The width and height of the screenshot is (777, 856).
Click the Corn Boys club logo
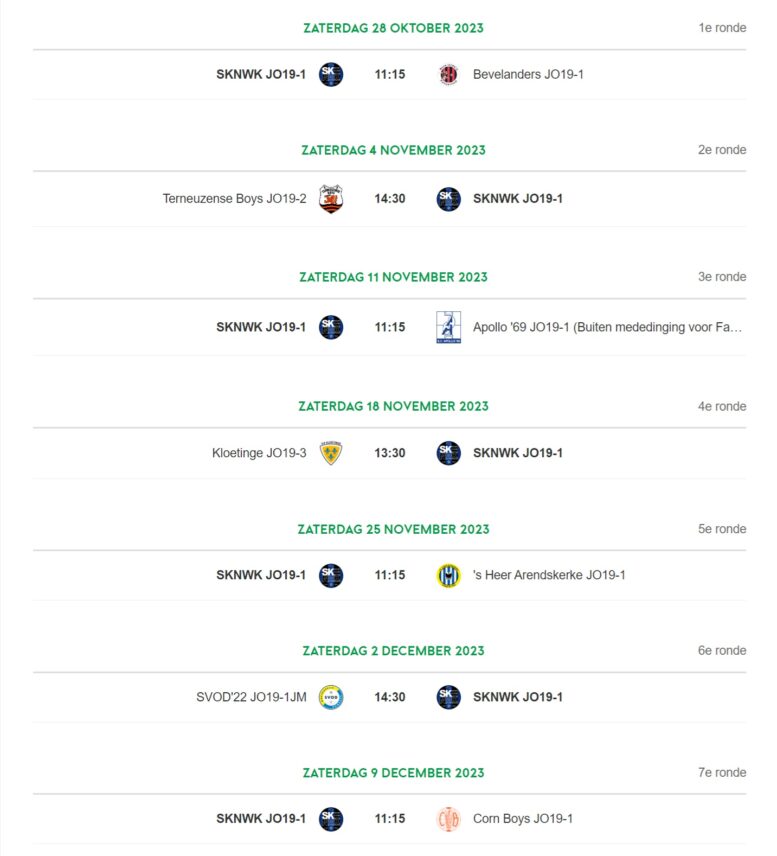coord(448,819)
